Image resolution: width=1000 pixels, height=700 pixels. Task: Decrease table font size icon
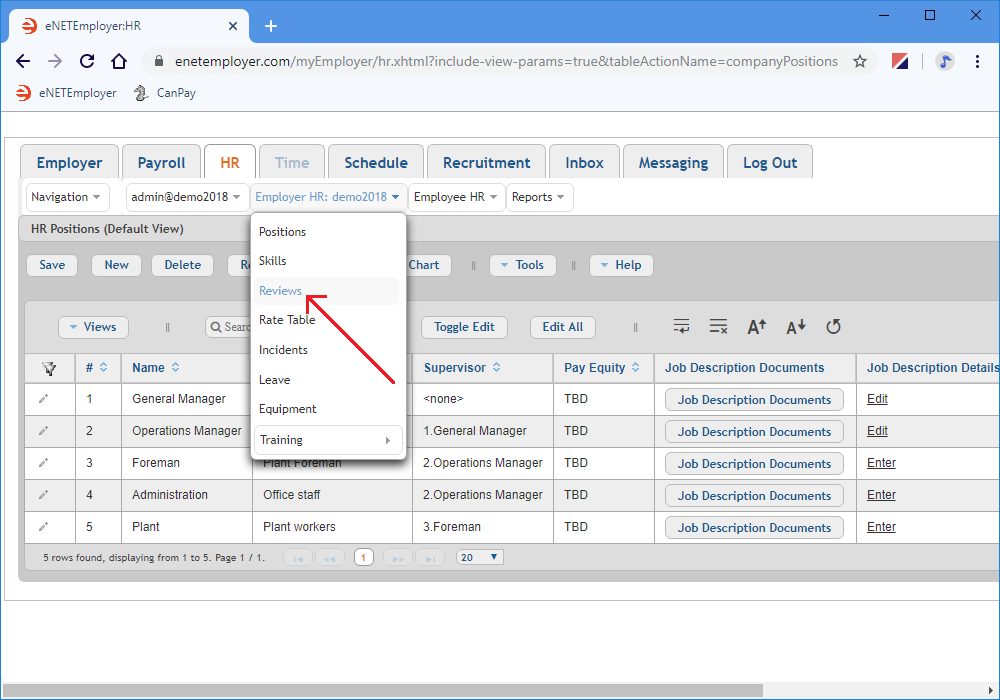(796, 327)
